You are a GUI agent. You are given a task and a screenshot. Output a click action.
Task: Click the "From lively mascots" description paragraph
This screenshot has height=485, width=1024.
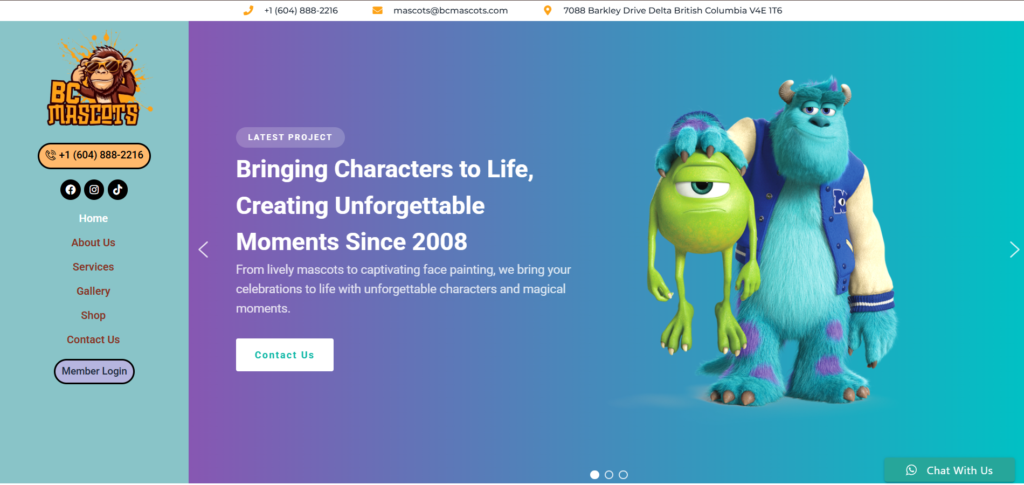pos(404,289)
